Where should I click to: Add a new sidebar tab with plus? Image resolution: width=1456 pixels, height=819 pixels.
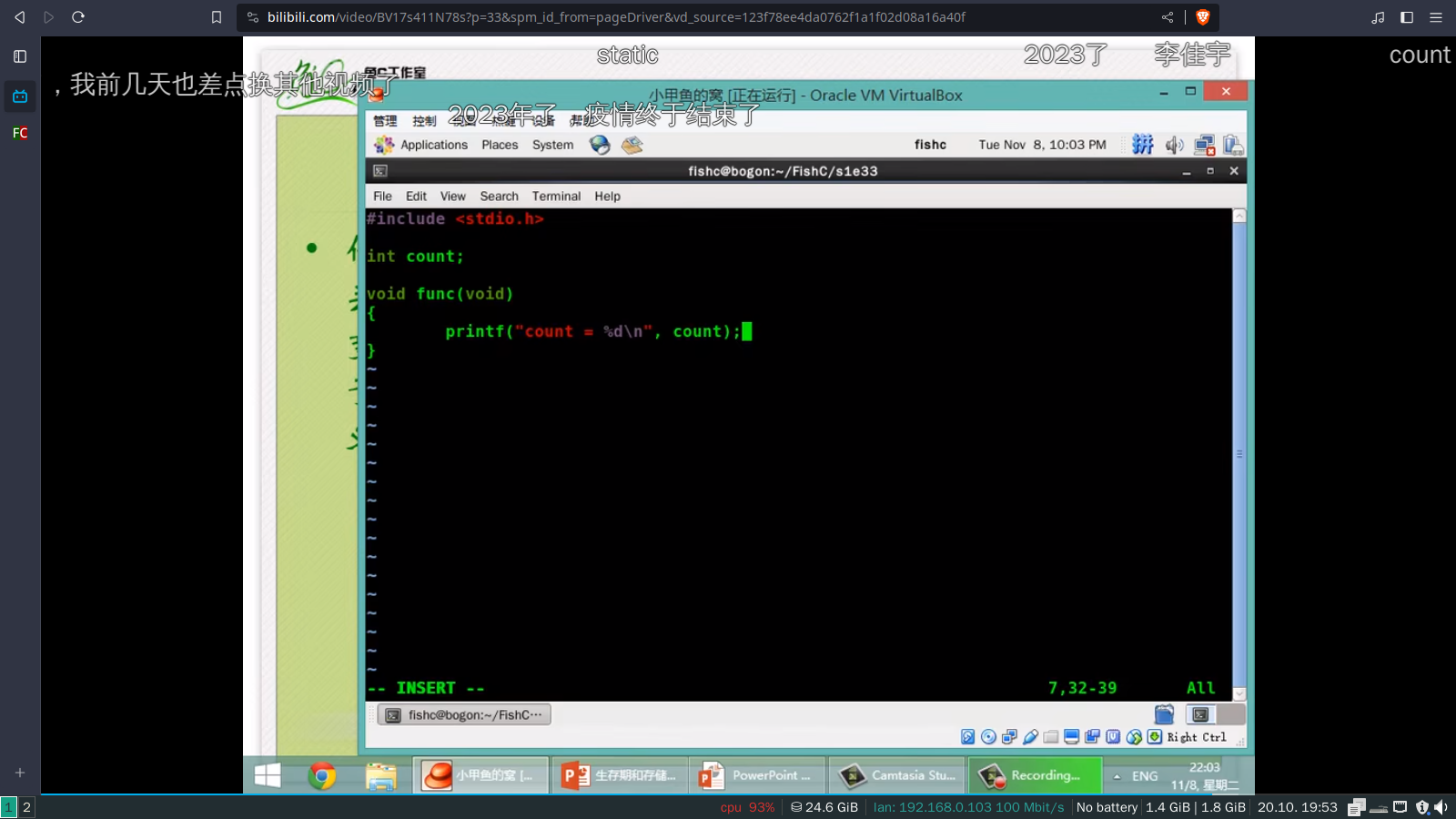(x=20, y=773)
